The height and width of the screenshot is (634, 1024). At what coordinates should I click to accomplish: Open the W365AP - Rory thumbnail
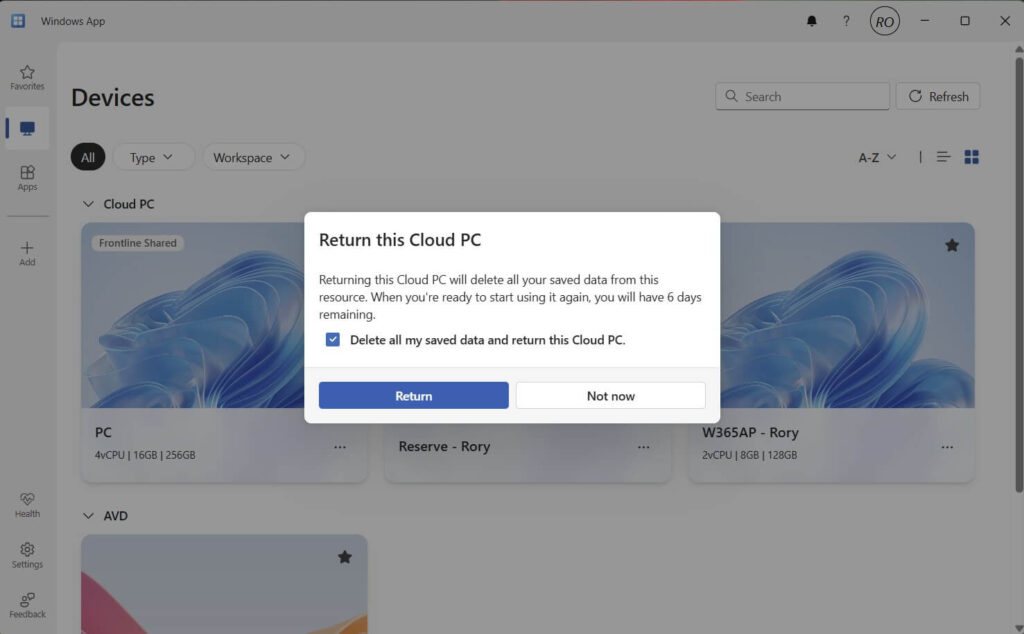847,315
